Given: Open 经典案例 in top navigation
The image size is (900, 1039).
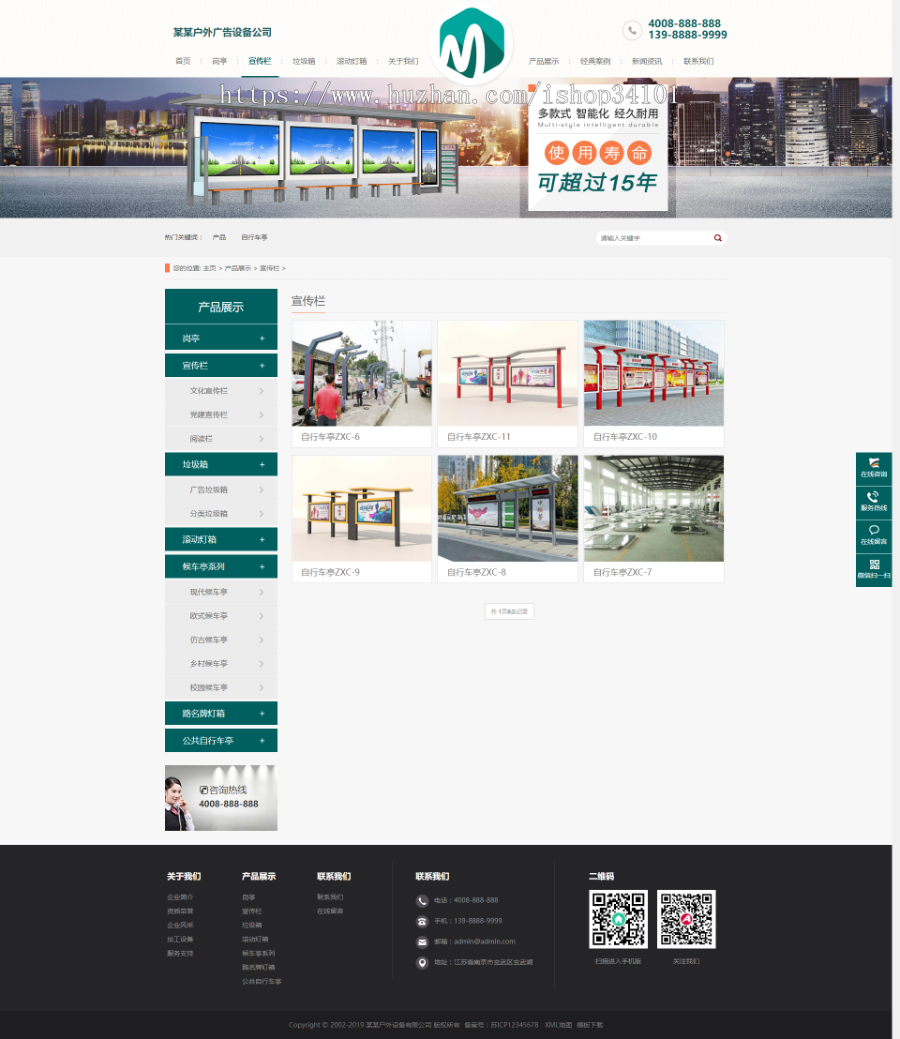Looking at the screenshot, I should coord(595,61).
